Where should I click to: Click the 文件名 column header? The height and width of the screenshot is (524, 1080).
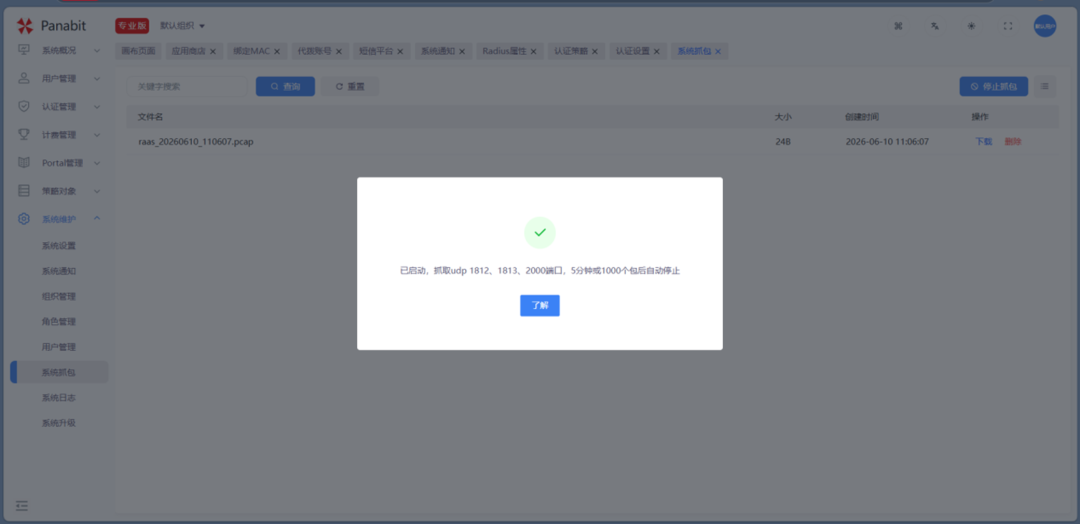(x=150, y=117)
